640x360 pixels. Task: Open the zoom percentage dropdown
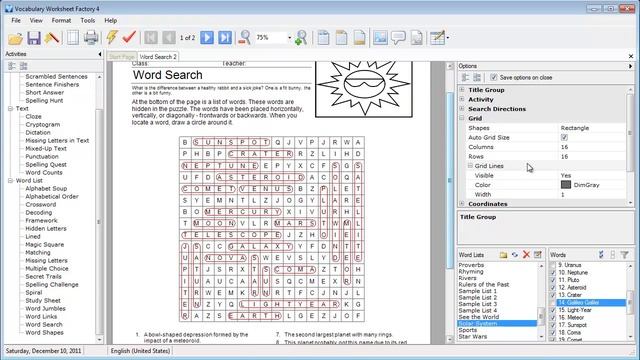pyautogui.click(x=289, y=38)
